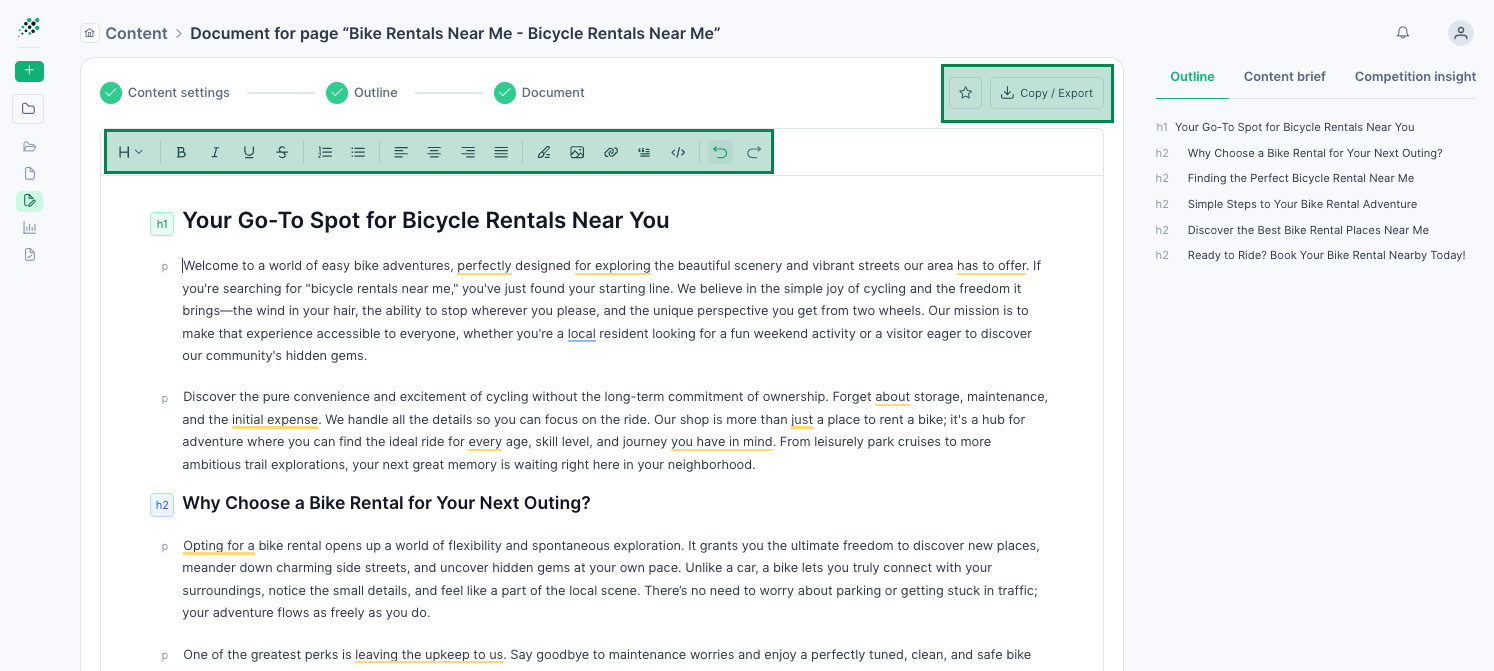Click the underlined phrase 'Opting for a'
This screenshot has width=1494, height=671.
click(219, 546)
